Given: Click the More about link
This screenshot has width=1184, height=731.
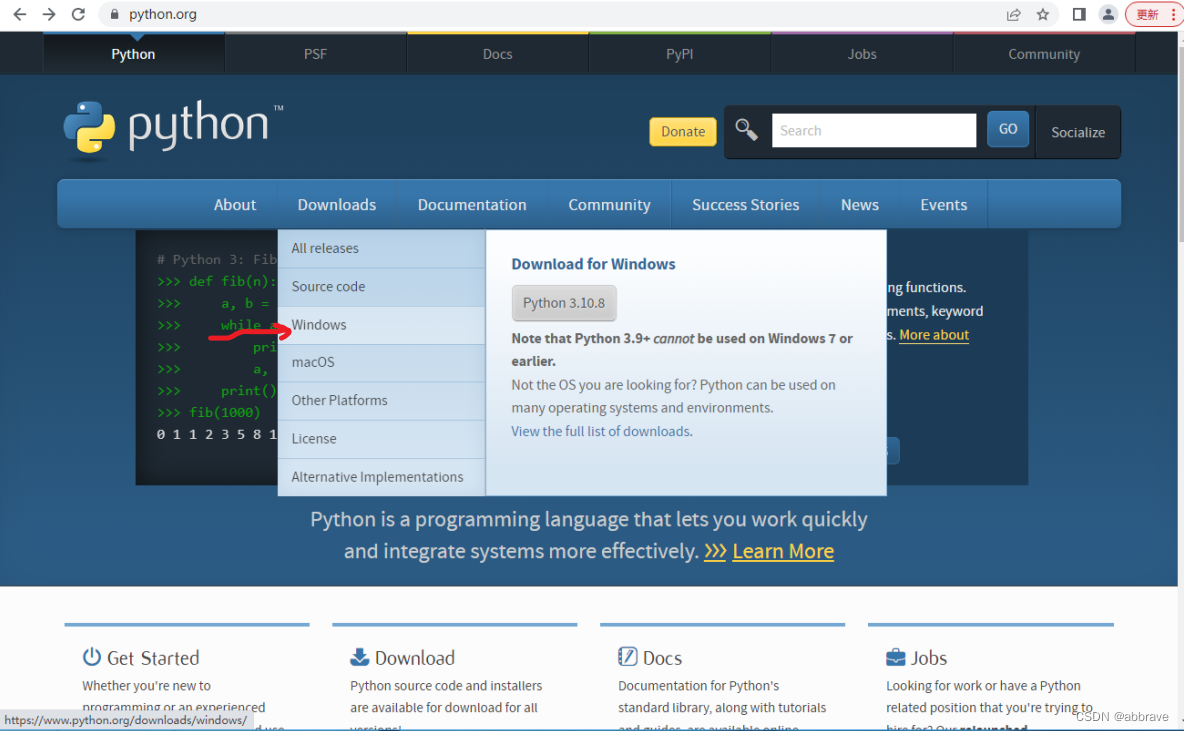Looking at the screenshot, I should (x=934, y=335).
